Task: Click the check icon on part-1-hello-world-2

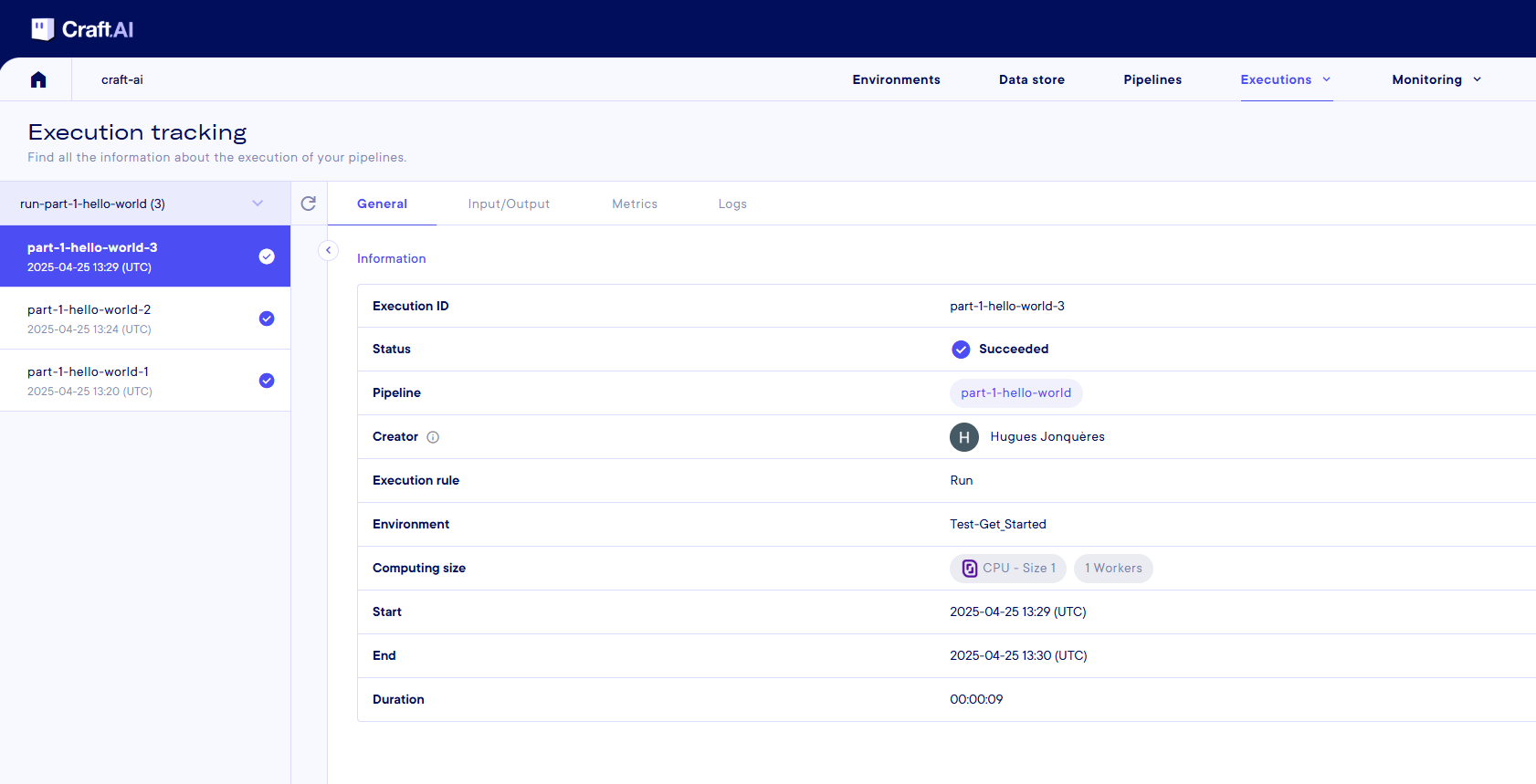Action: click(x=267, y=319)
